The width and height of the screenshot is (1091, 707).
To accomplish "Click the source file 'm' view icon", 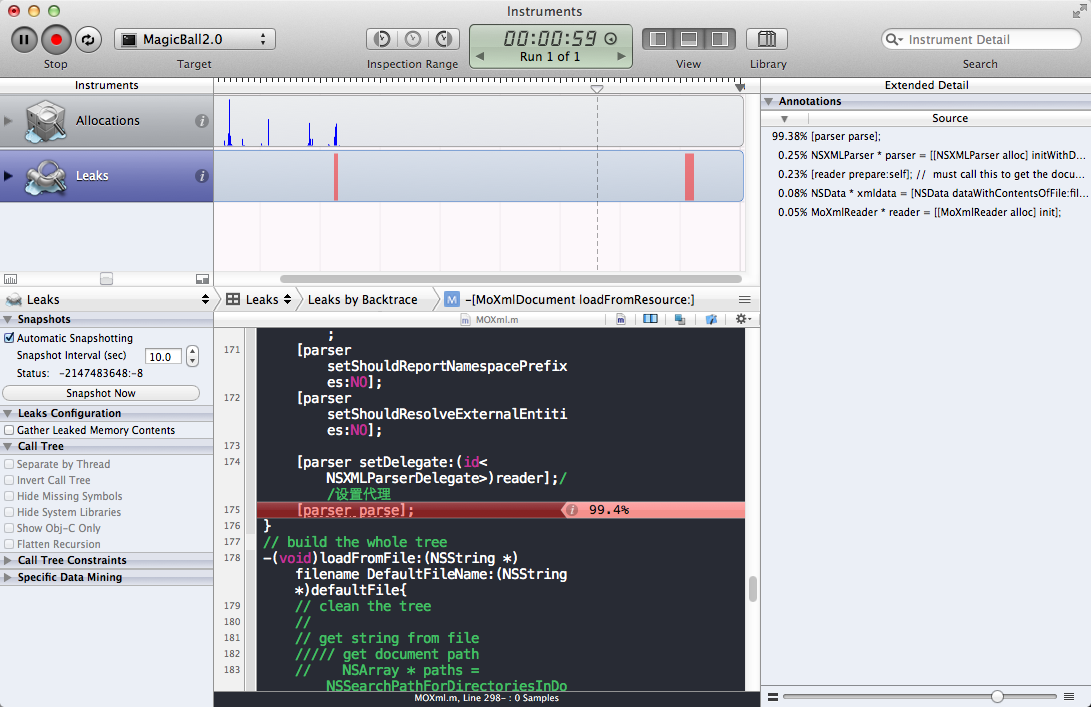I will (x=621, y=319).
